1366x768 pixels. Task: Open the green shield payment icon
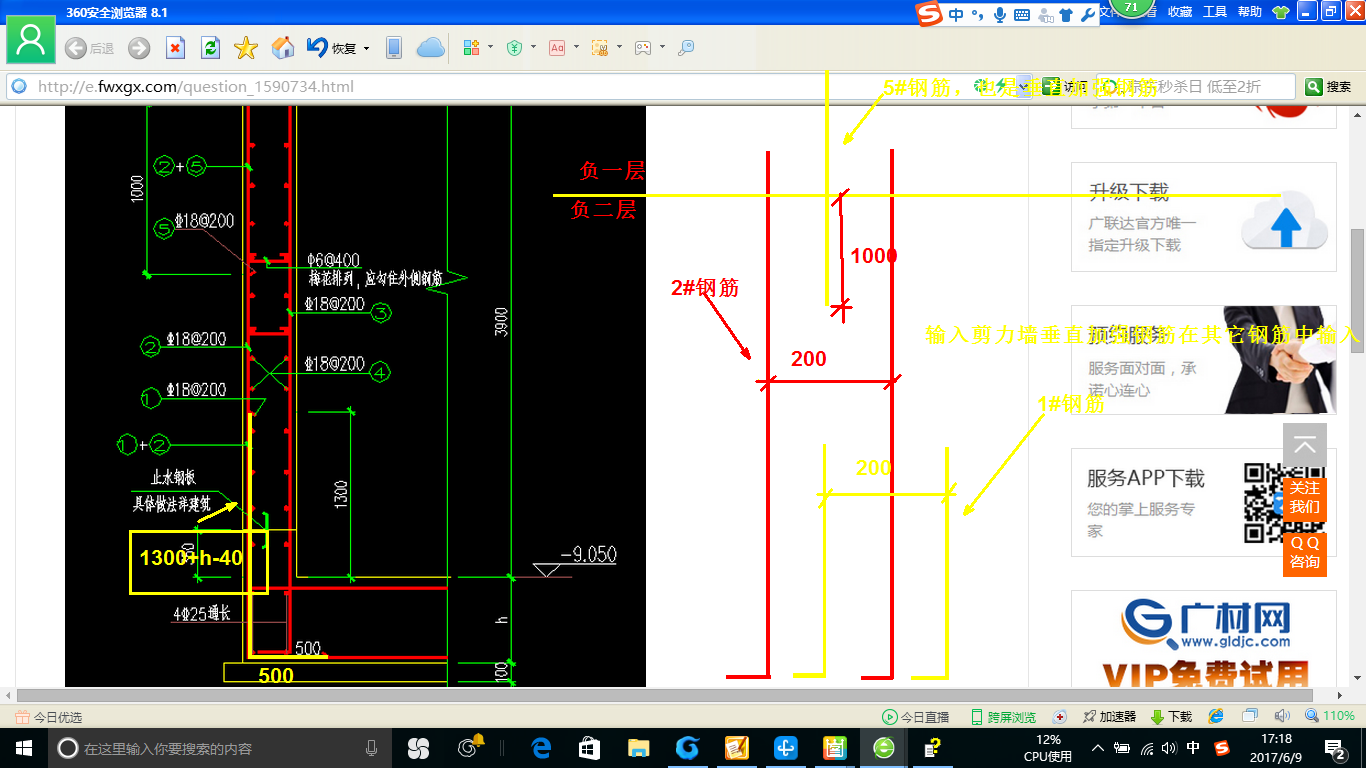click(x=514, y=48)
